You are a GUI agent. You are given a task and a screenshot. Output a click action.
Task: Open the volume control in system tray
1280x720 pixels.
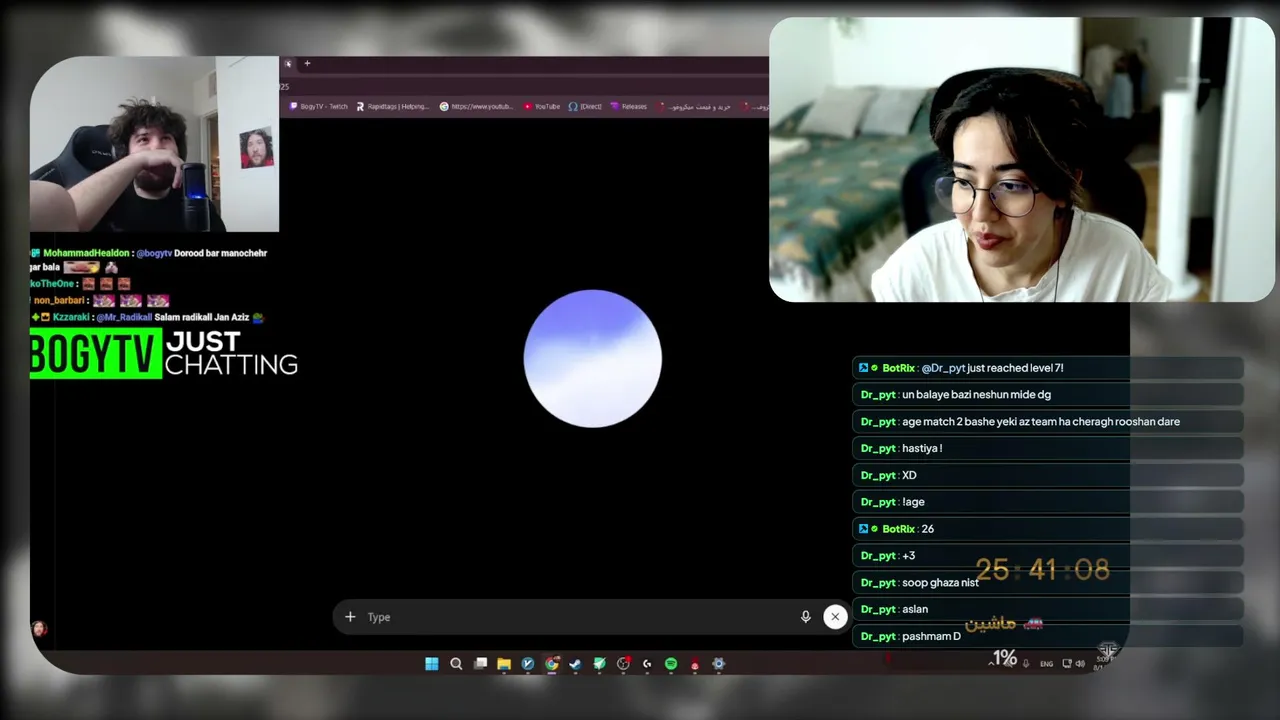pyautogui.click(x=1080, y=664)
